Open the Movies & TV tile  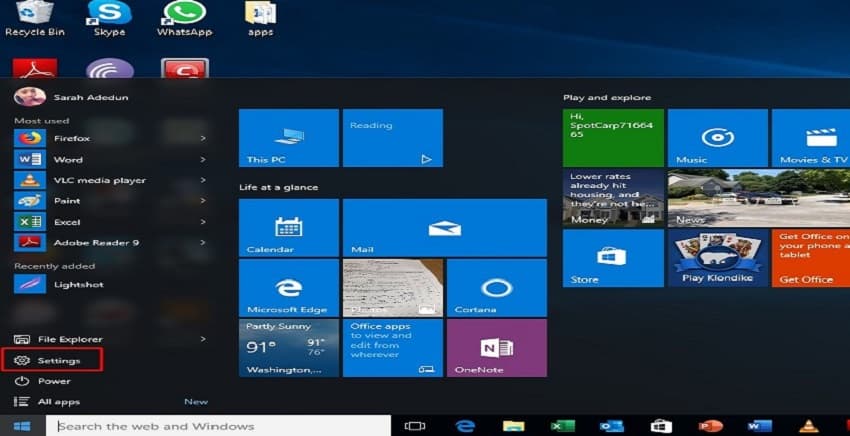pos(811,138)
